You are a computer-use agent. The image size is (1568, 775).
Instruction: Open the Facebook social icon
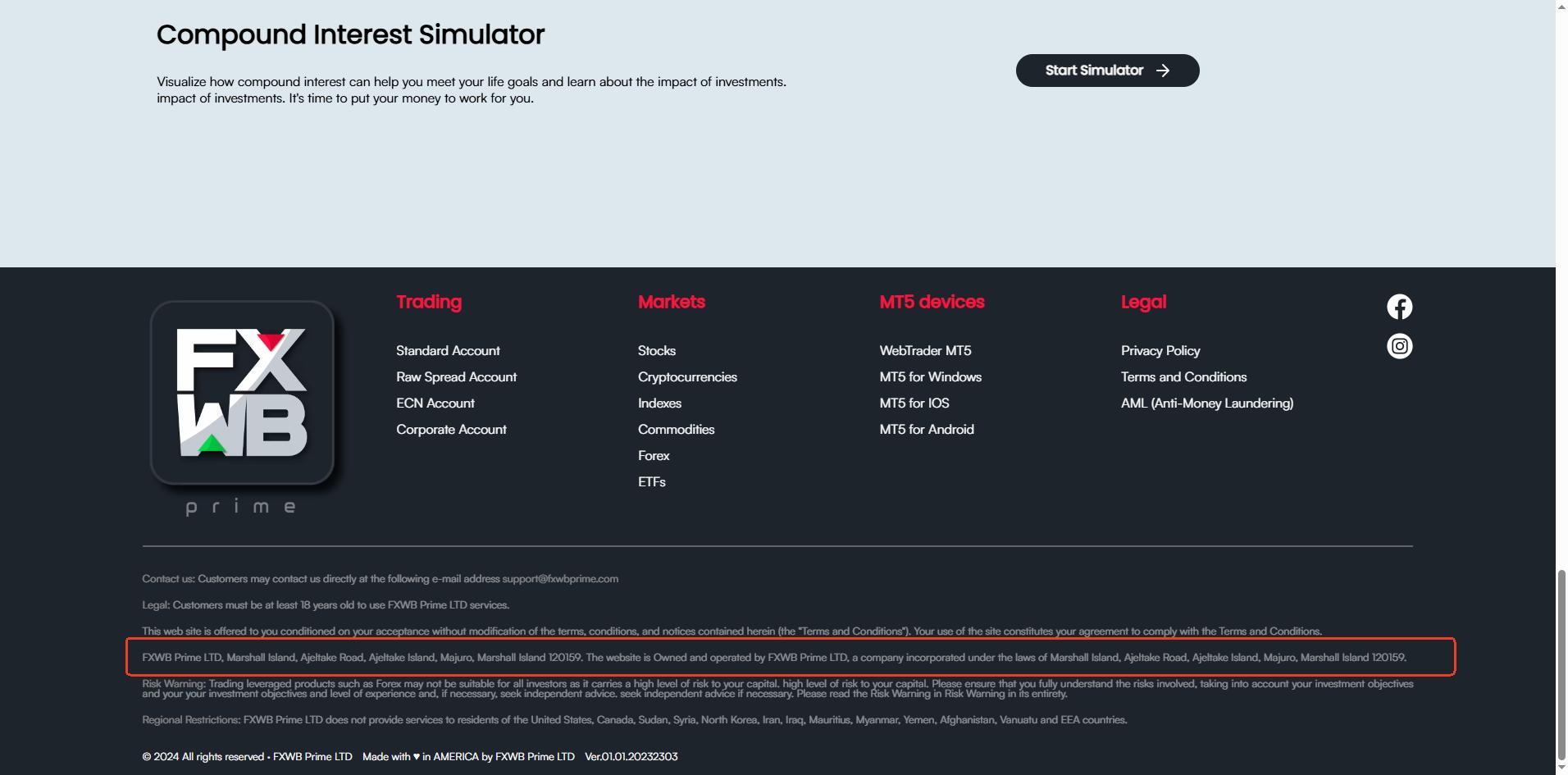click(x=1399, y=307)
